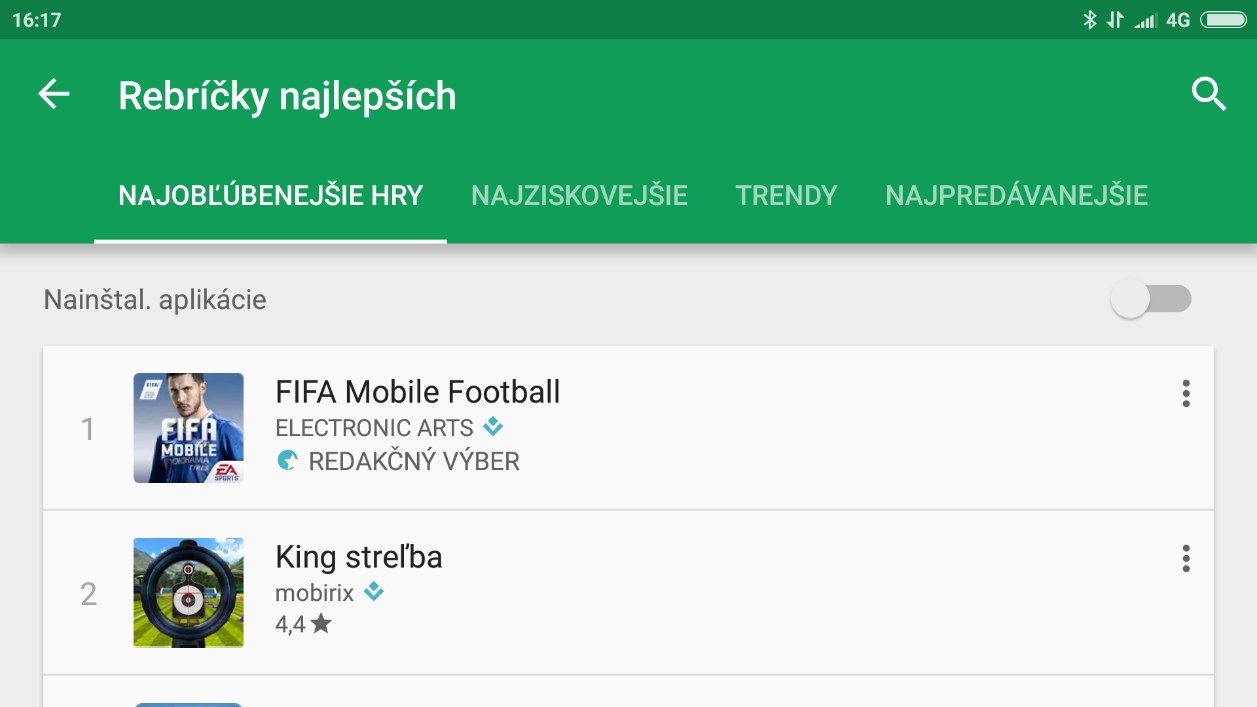
Task: Switch to the NAJZISKOVEJŠIE tab
Action: click(579, 195)
